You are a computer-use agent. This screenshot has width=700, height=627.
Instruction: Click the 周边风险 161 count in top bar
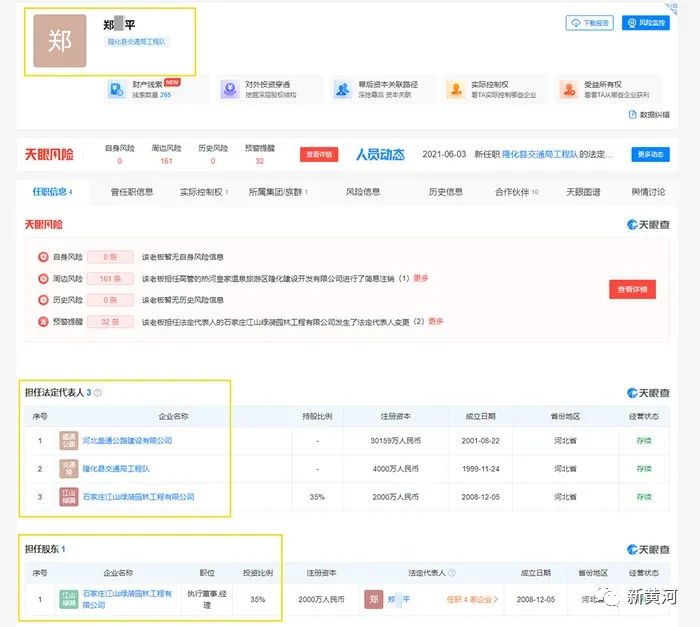tap(166, 161)
